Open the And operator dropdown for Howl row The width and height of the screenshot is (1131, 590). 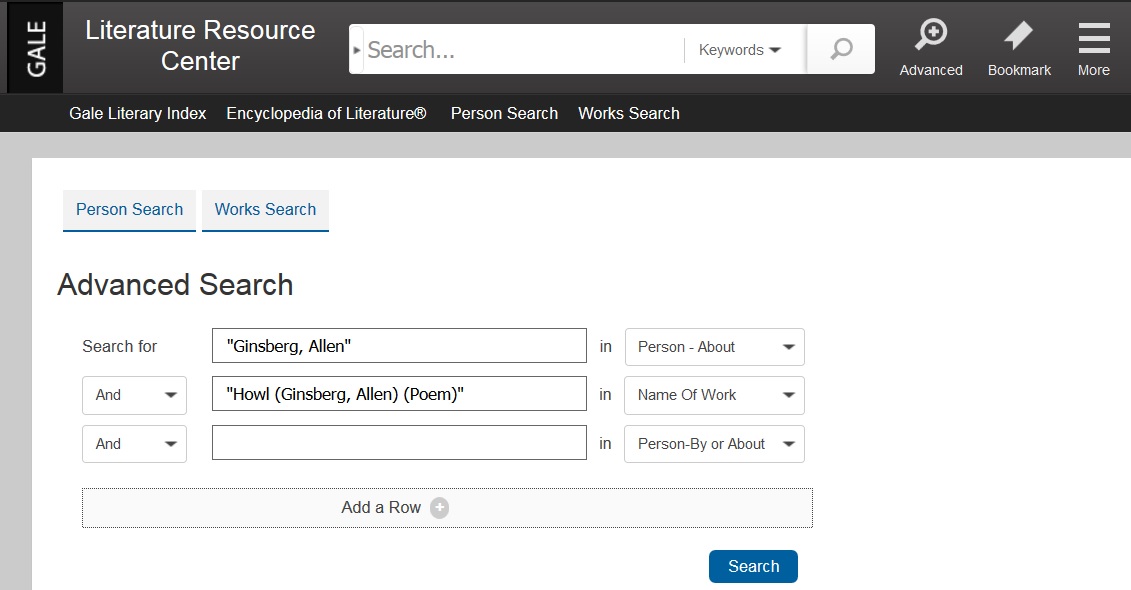[134, 395]
